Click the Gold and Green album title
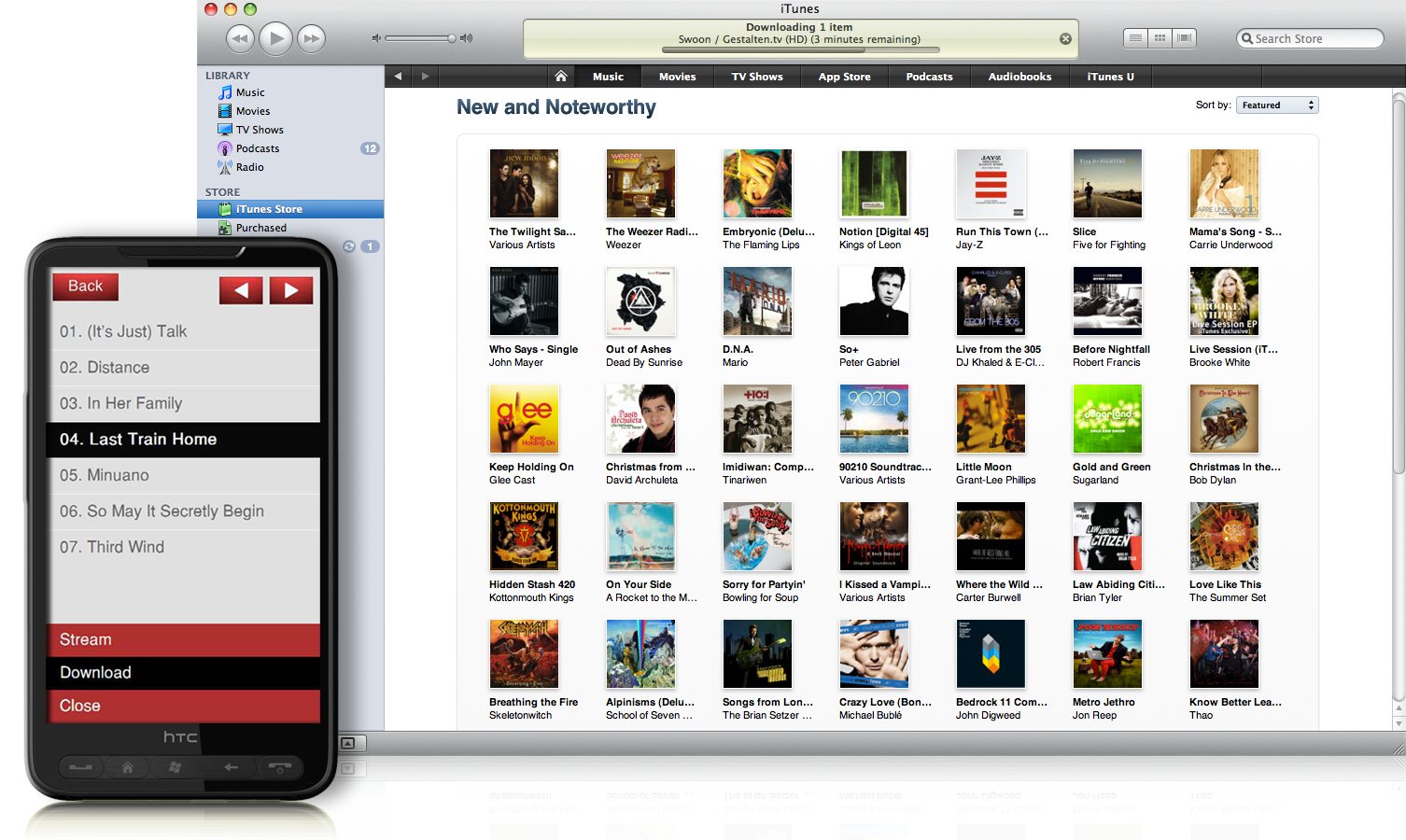The image size is (1406, 840). [x=1111, y=468]
